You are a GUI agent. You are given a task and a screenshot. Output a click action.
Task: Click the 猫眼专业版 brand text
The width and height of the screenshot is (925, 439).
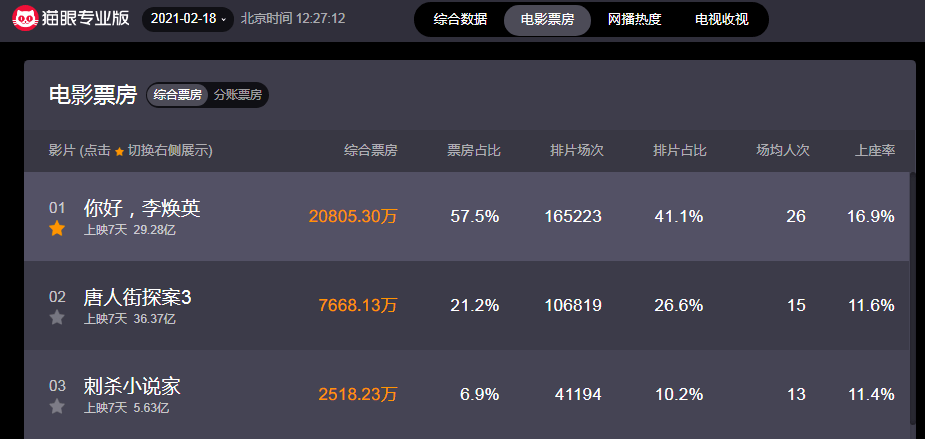pos(86,19)
